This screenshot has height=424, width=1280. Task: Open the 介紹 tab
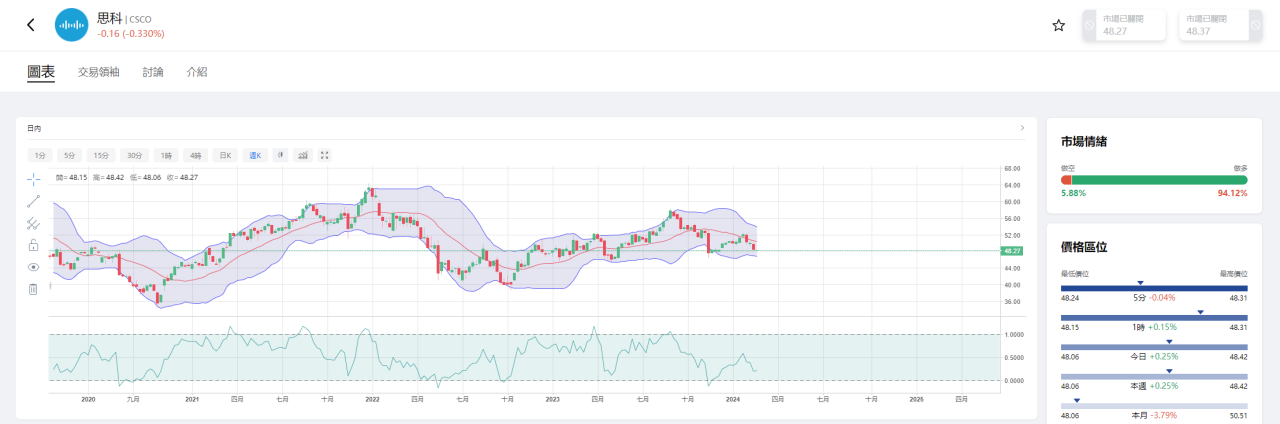(x=197, y=72)
